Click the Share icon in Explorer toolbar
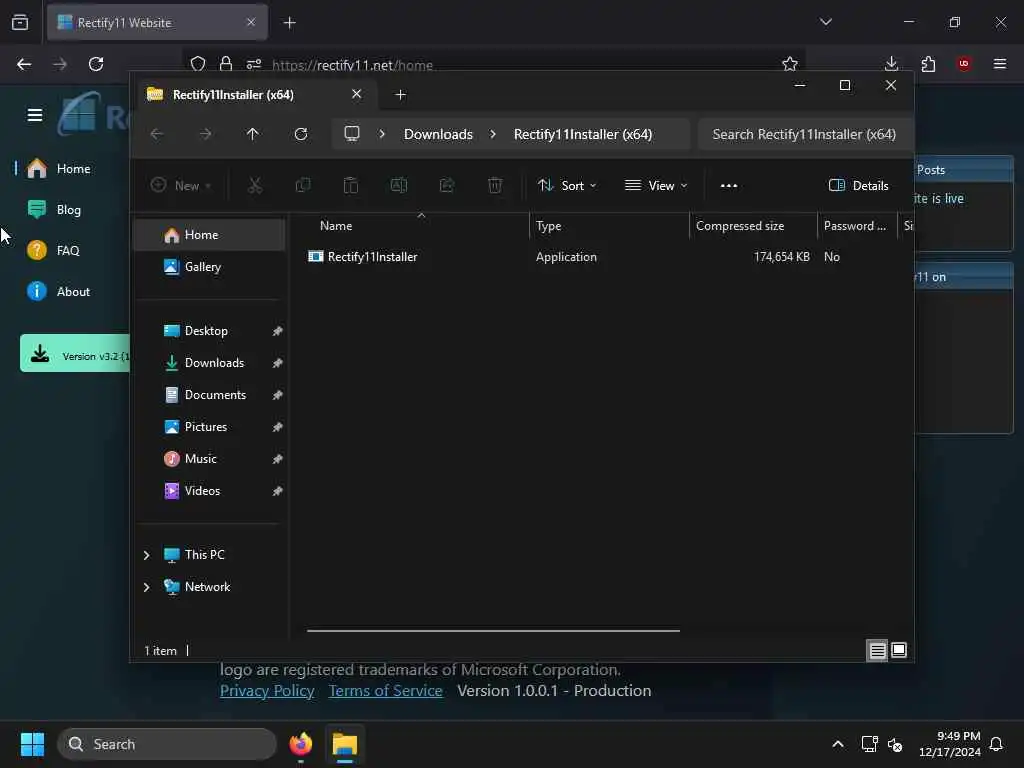This screenshot has width=1024, height=768. [x=447, y=185]
